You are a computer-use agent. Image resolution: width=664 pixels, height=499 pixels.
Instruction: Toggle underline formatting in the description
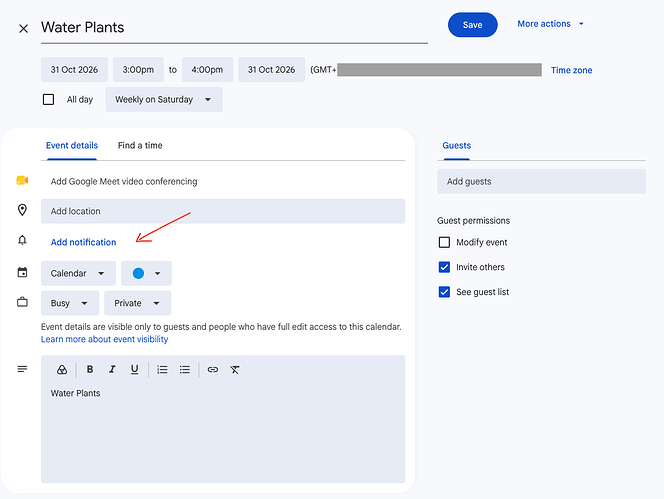[134, 370]
